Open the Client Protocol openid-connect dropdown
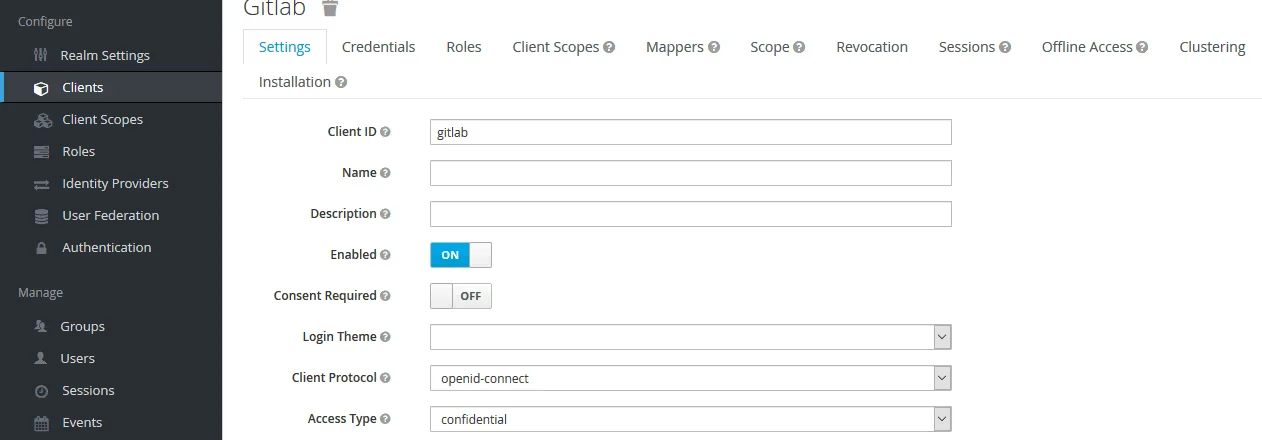 click(691, 378)
